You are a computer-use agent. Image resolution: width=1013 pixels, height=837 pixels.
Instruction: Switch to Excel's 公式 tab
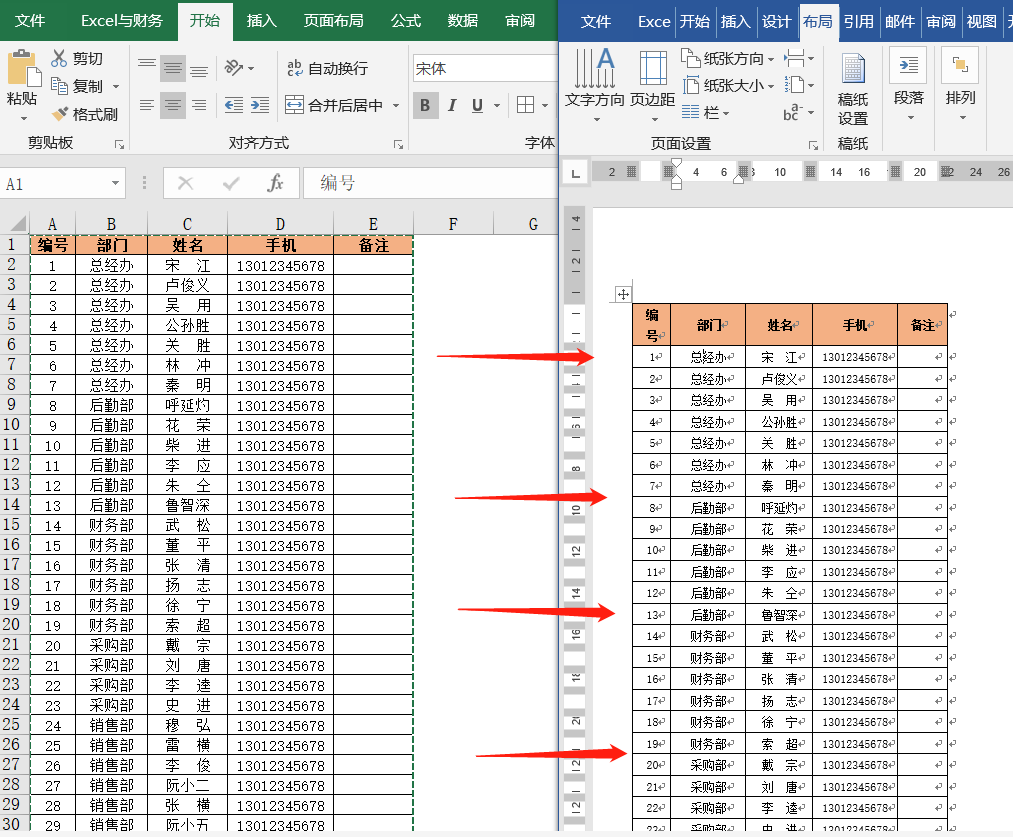[x=406, y=21]
